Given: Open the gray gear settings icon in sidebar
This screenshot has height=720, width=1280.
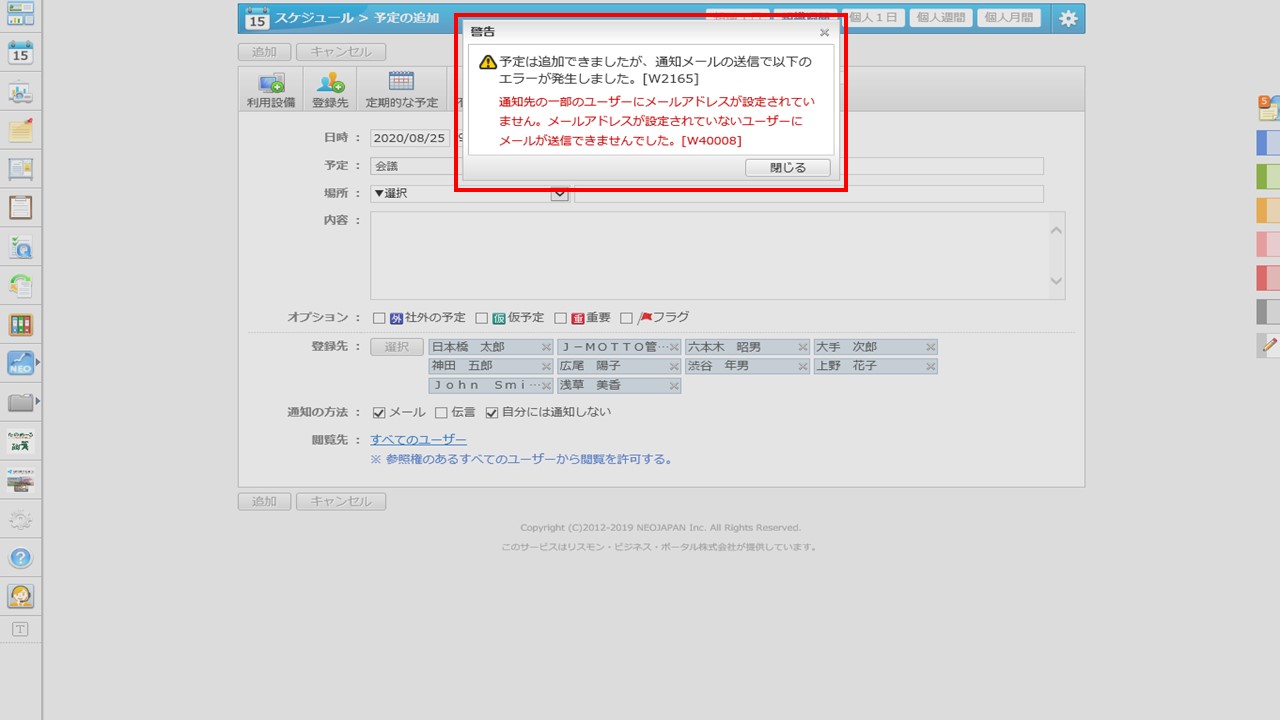Looking at the screenshot, I should coord(21,519).
